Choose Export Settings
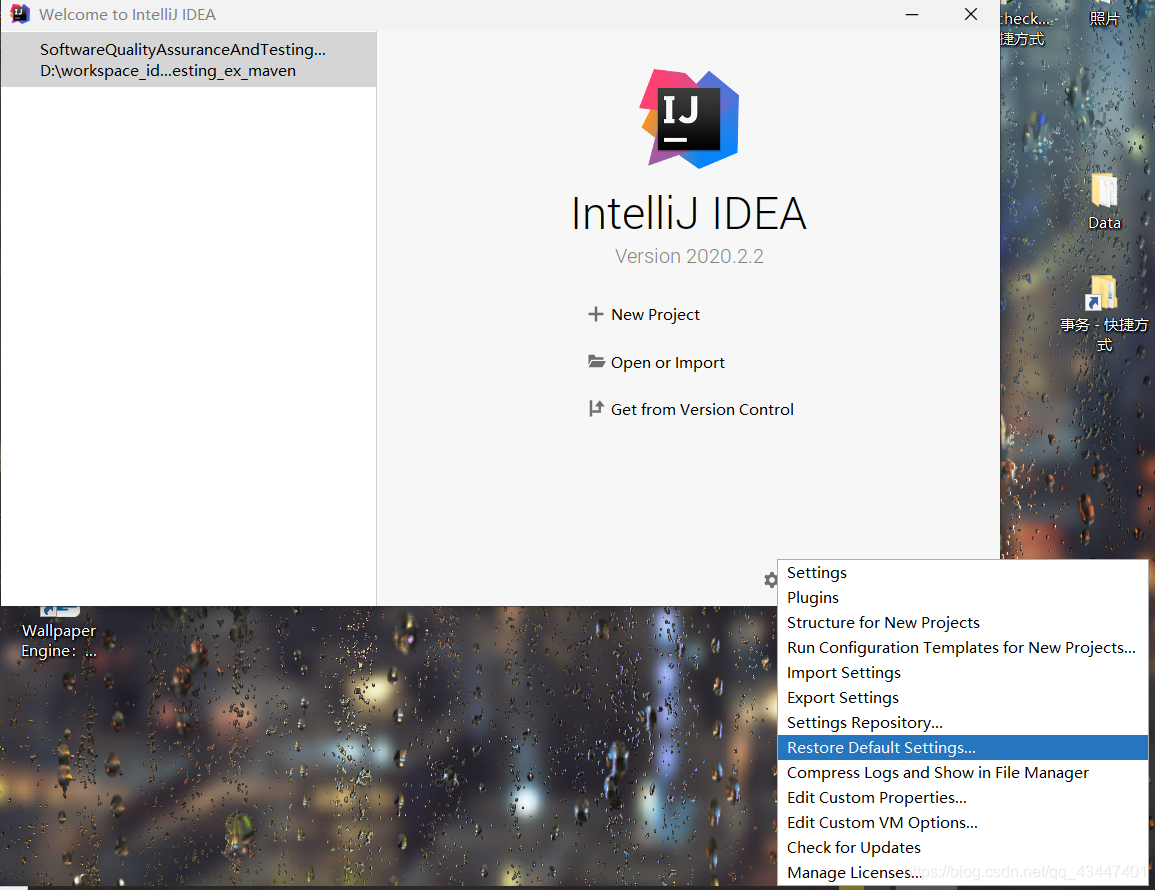 click(963, 698)
